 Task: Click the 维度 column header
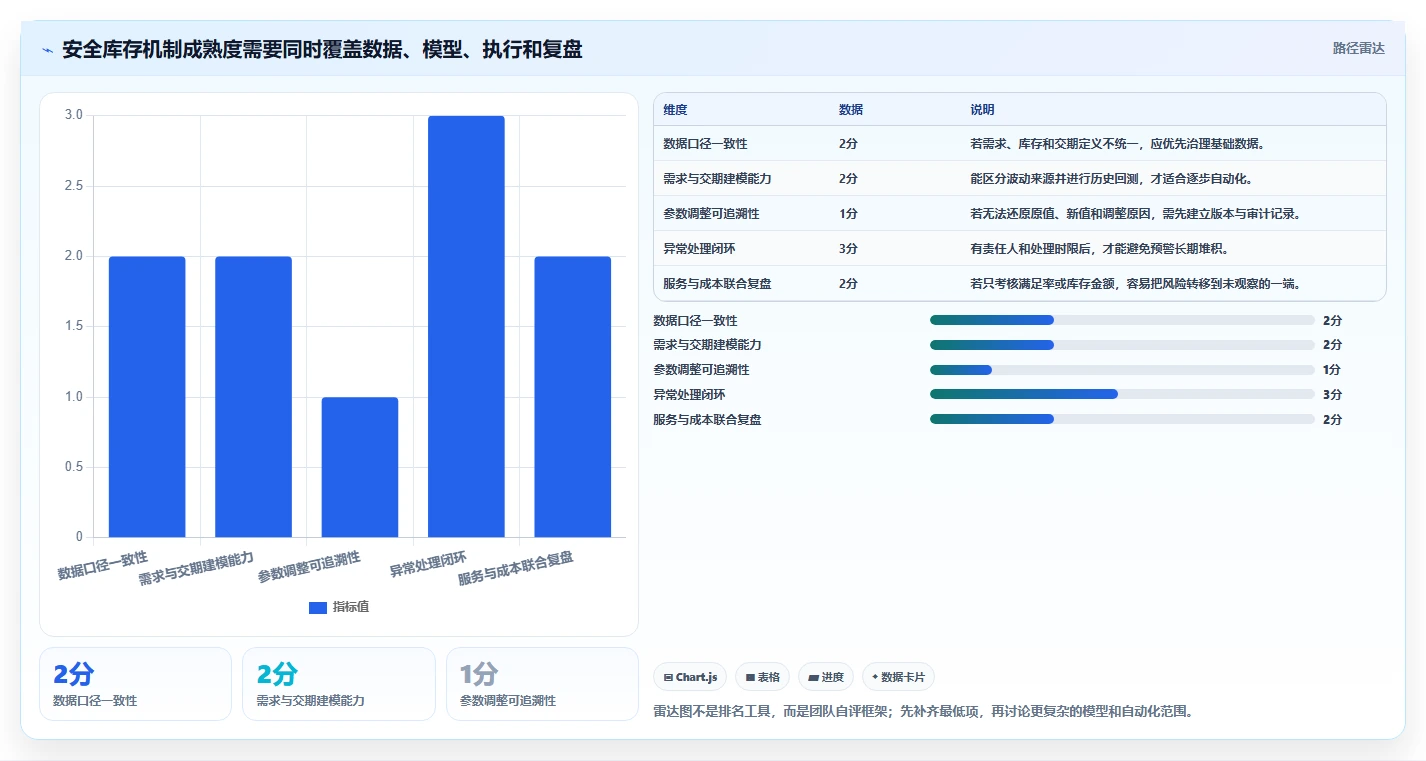[x=675, y=110]
